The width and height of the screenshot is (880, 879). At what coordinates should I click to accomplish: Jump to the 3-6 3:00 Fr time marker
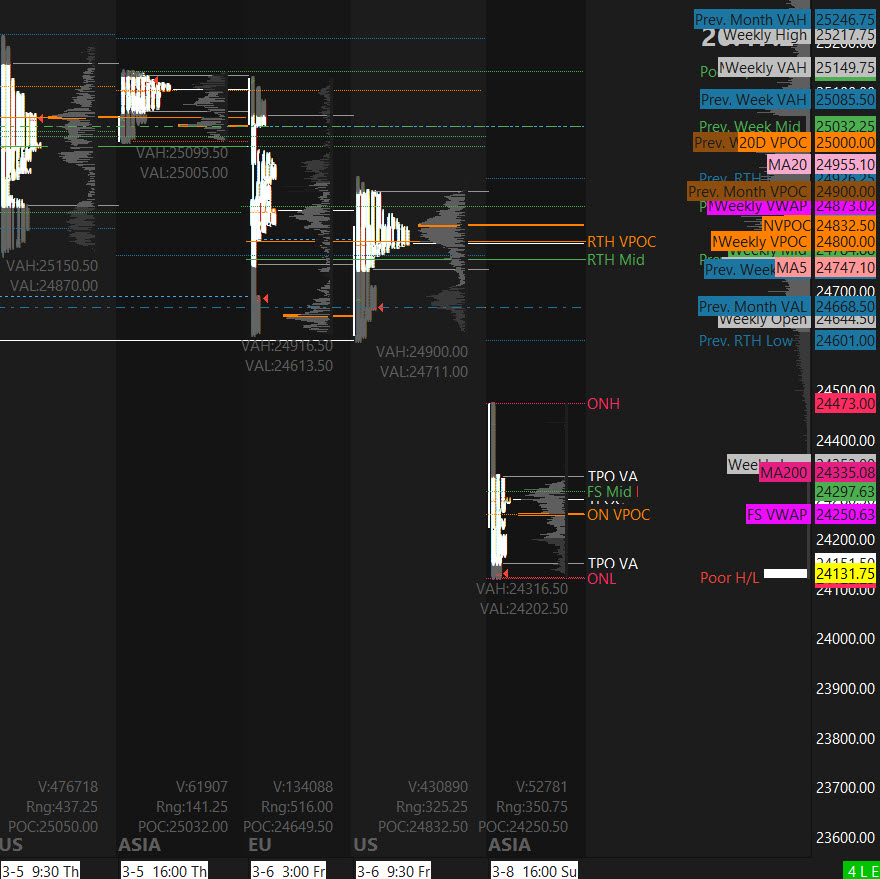tap(289, 871)
